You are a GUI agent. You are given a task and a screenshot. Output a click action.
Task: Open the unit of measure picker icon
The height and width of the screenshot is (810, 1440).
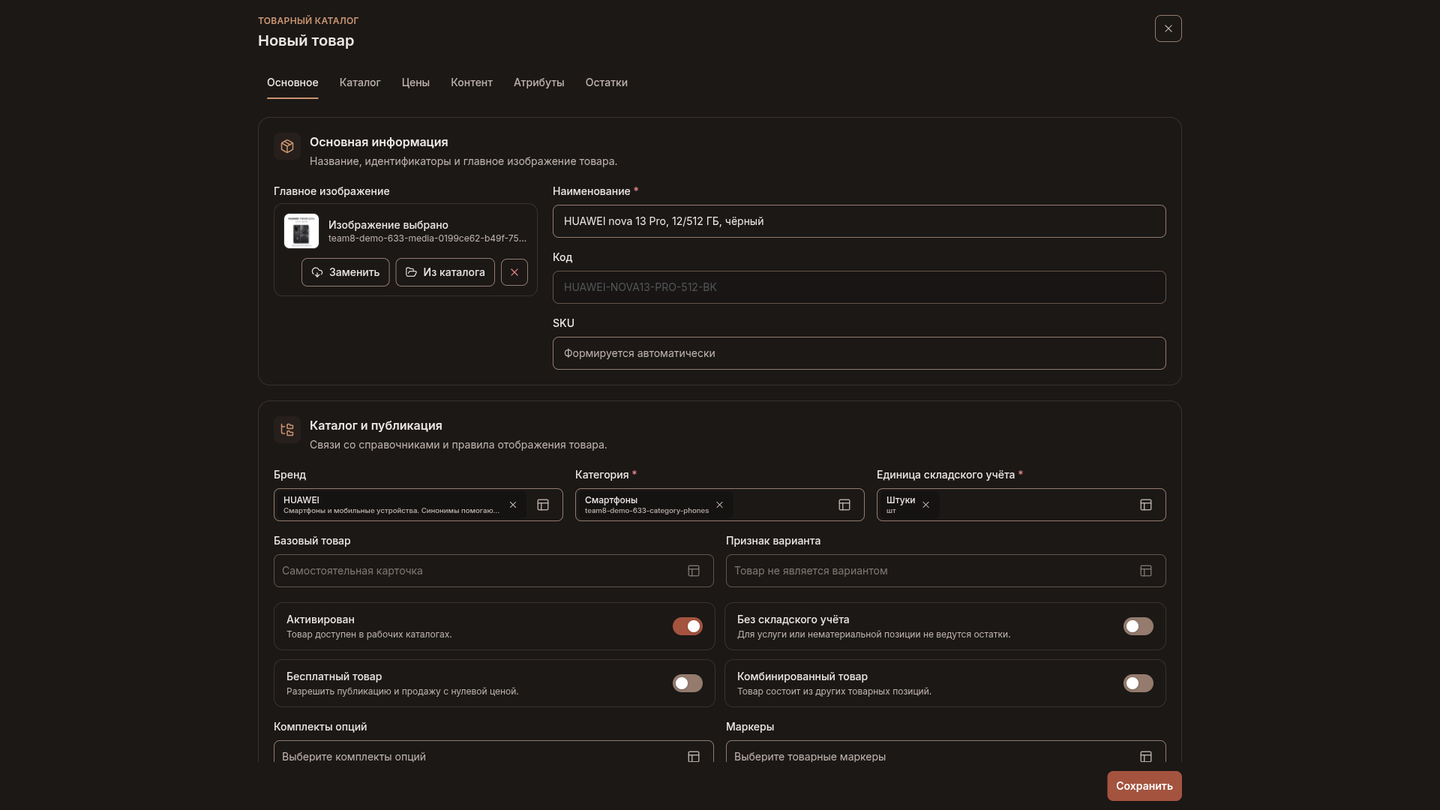1146,505
